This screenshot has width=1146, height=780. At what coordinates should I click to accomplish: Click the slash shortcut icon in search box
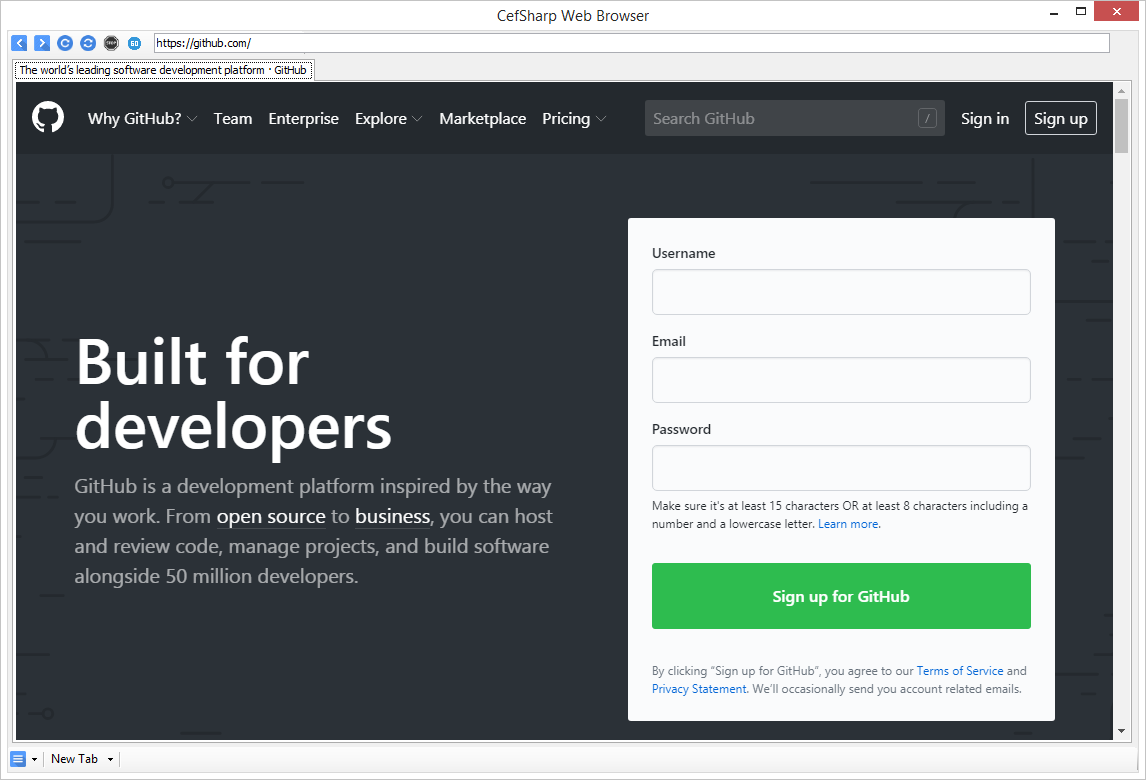pos(927,118)
